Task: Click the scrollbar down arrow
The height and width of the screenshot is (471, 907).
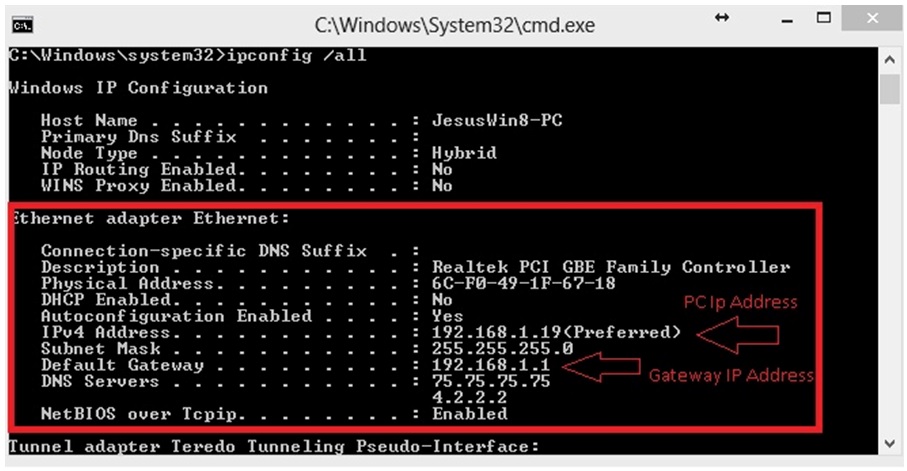Action: click(x=890, y=444)
